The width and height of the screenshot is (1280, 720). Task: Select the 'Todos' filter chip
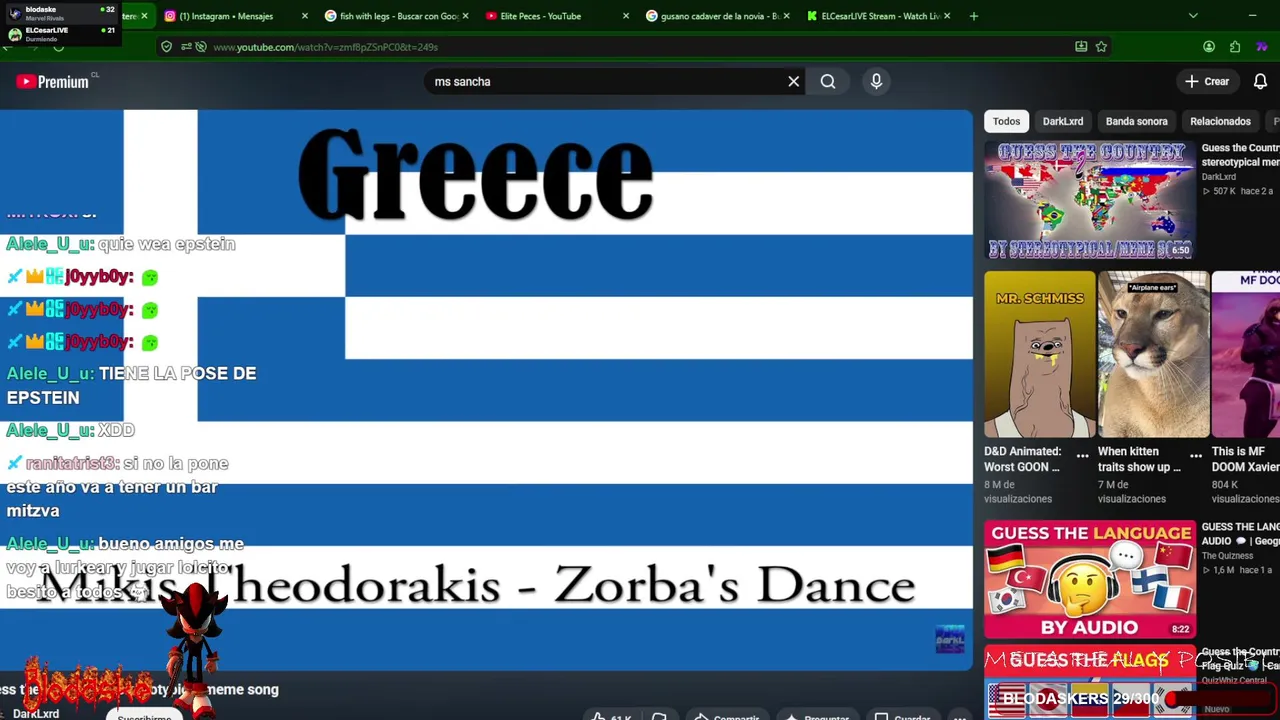[x=1006, y=121]
